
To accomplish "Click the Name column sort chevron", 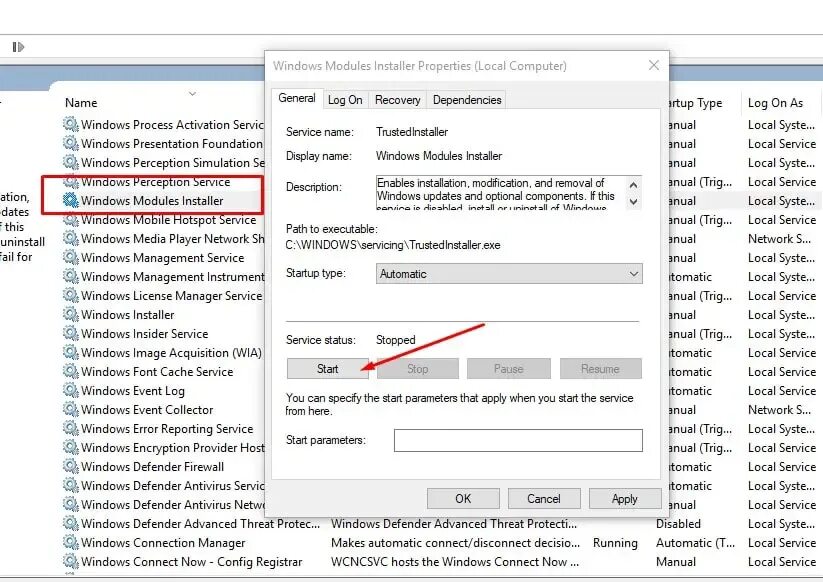I will pyautogui.click(x=192, y=94).
